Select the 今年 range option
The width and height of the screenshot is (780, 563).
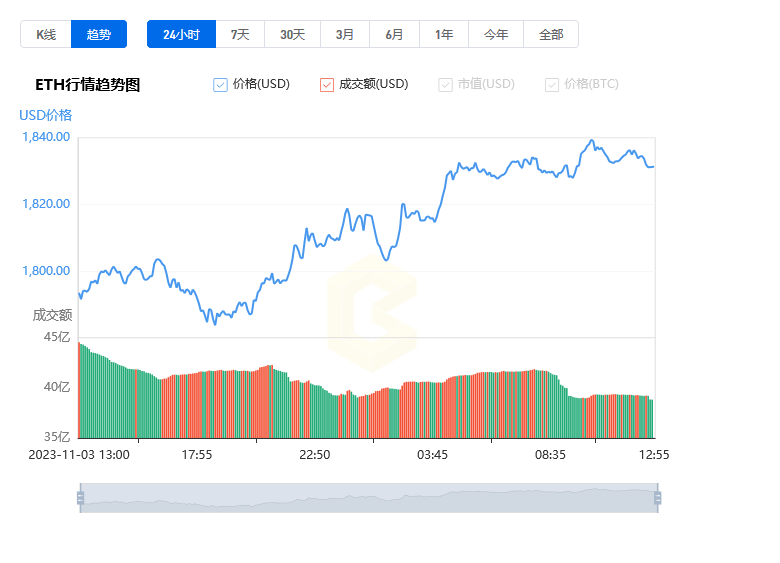coord(496,34)
